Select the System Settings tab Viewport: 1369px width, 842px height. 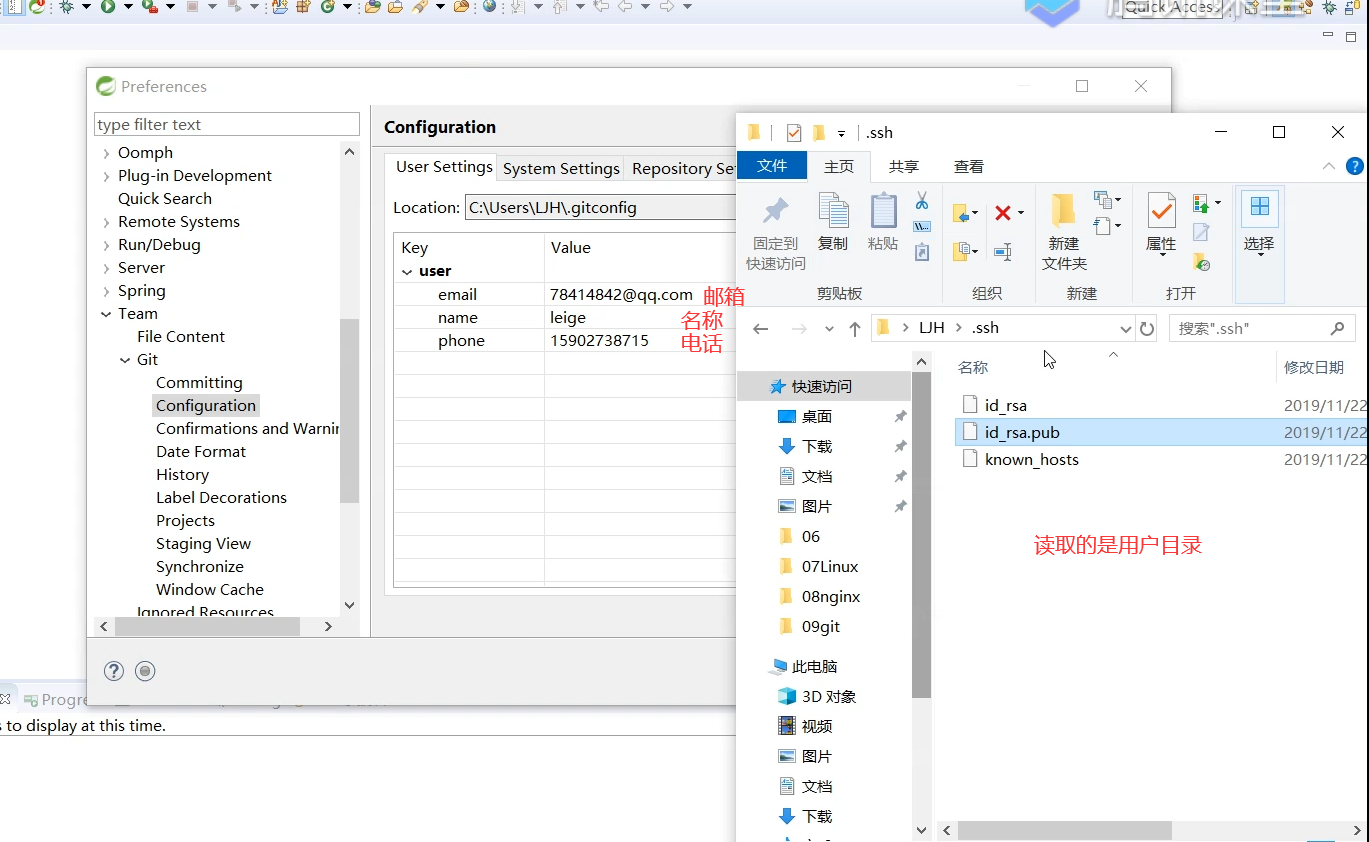tap(561, 168)
